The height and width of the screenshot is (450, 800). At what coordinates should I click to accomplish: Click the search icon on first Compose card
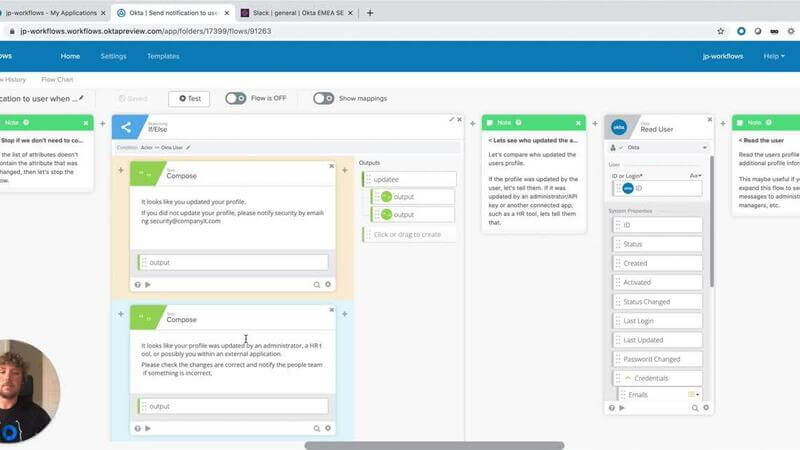point(316,284)
